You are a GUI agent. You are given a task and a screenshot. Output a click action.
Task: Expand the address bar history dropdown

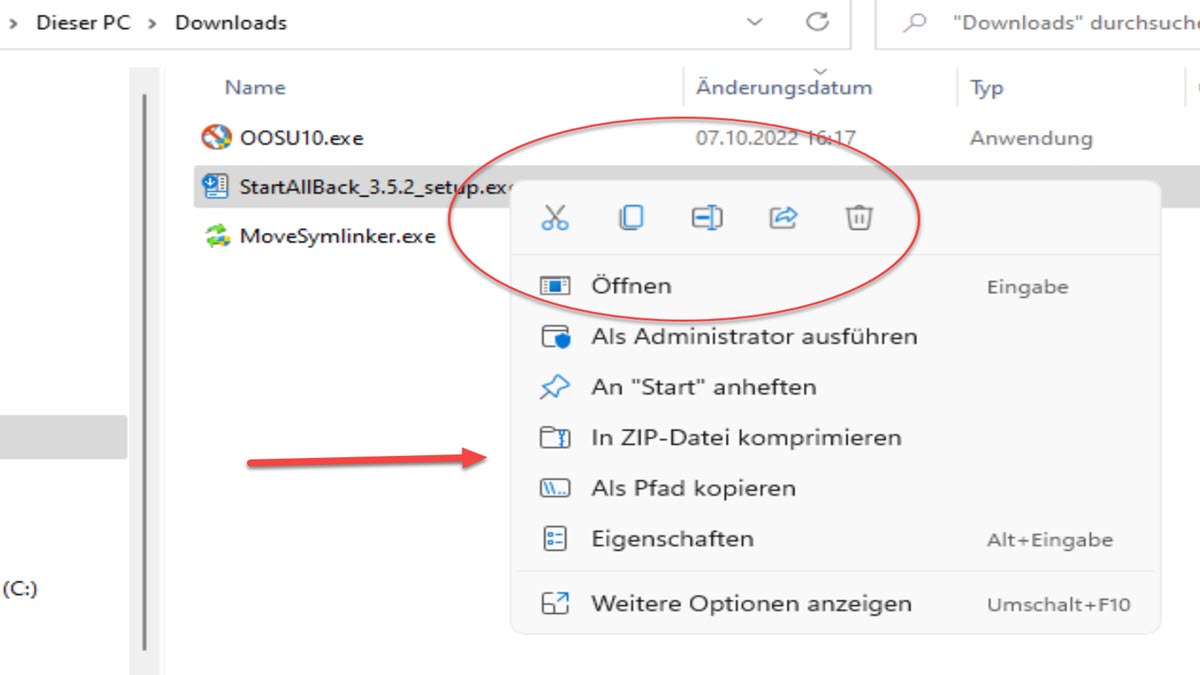coord(757,22)
